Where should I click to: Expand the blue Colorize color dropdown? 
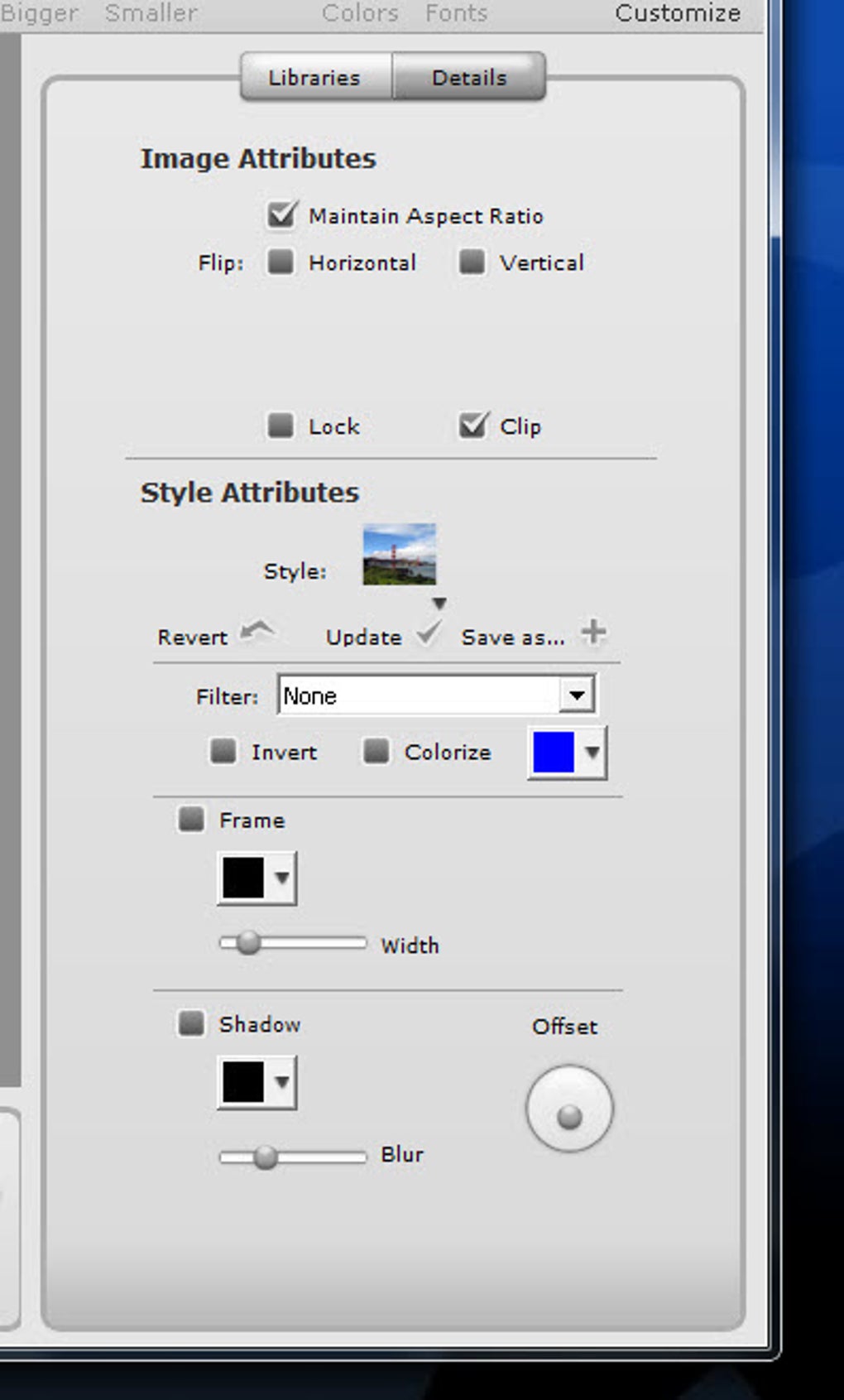[592, 753]
